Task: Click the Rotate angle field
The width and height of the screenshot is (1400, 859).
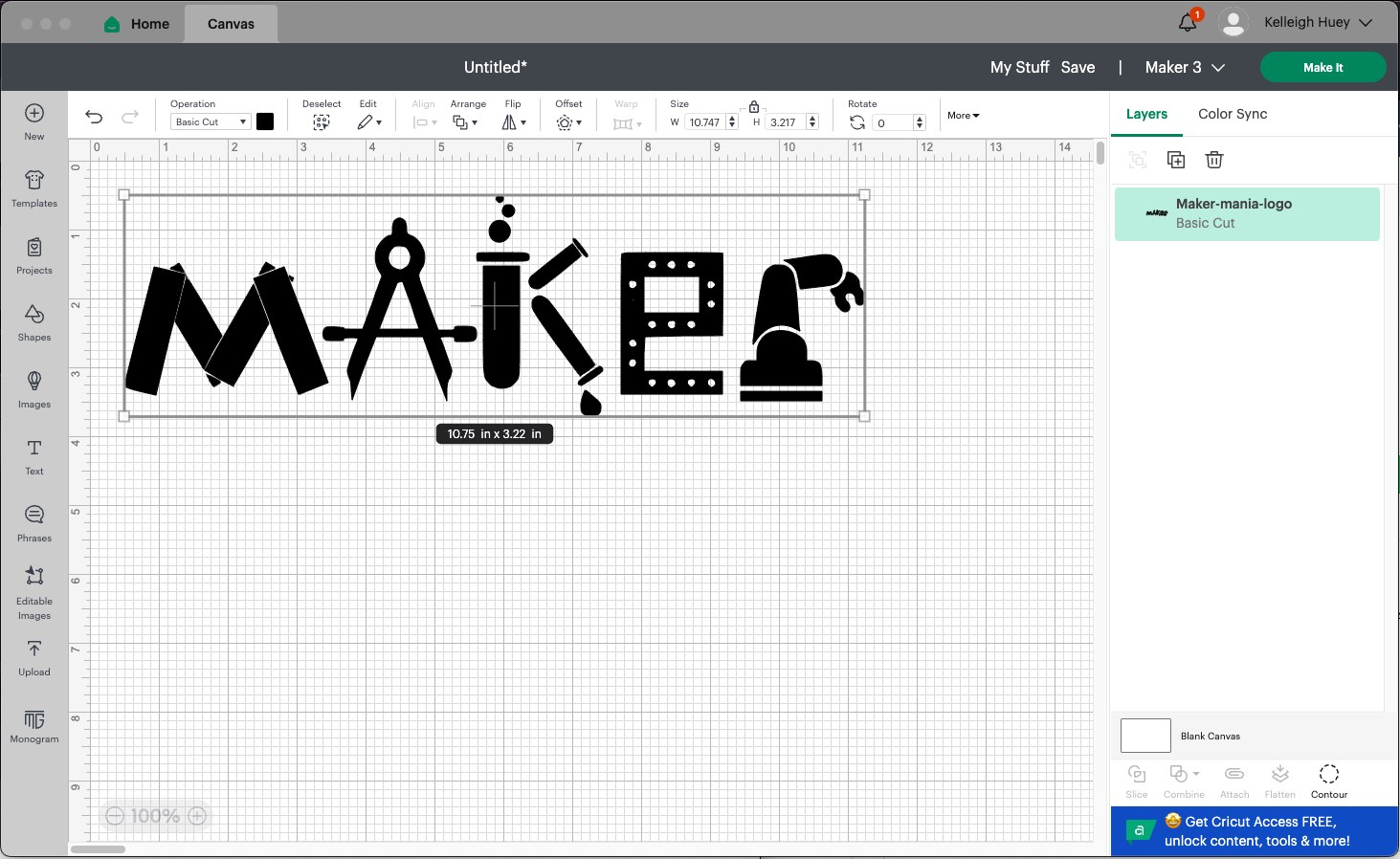Action: (893, 122)
